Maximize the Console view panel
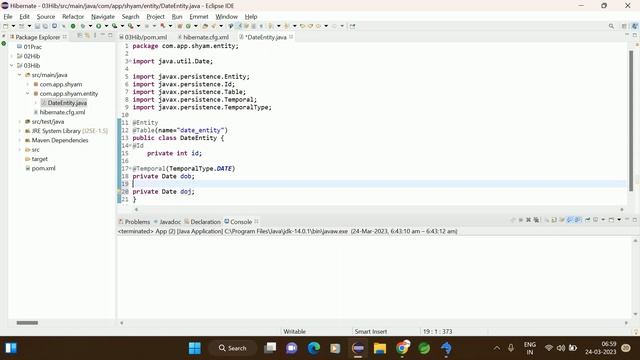Screen dimensions: 640x360 point(635,220)
